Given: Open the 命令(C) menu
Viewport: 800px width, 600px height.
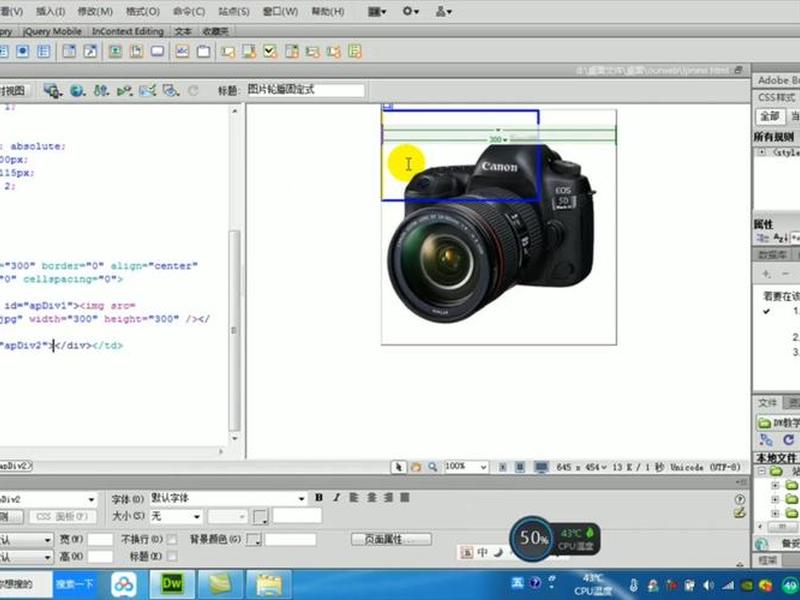Looking at the screenshot, I should pyautogui.click(x=189, y=11).
